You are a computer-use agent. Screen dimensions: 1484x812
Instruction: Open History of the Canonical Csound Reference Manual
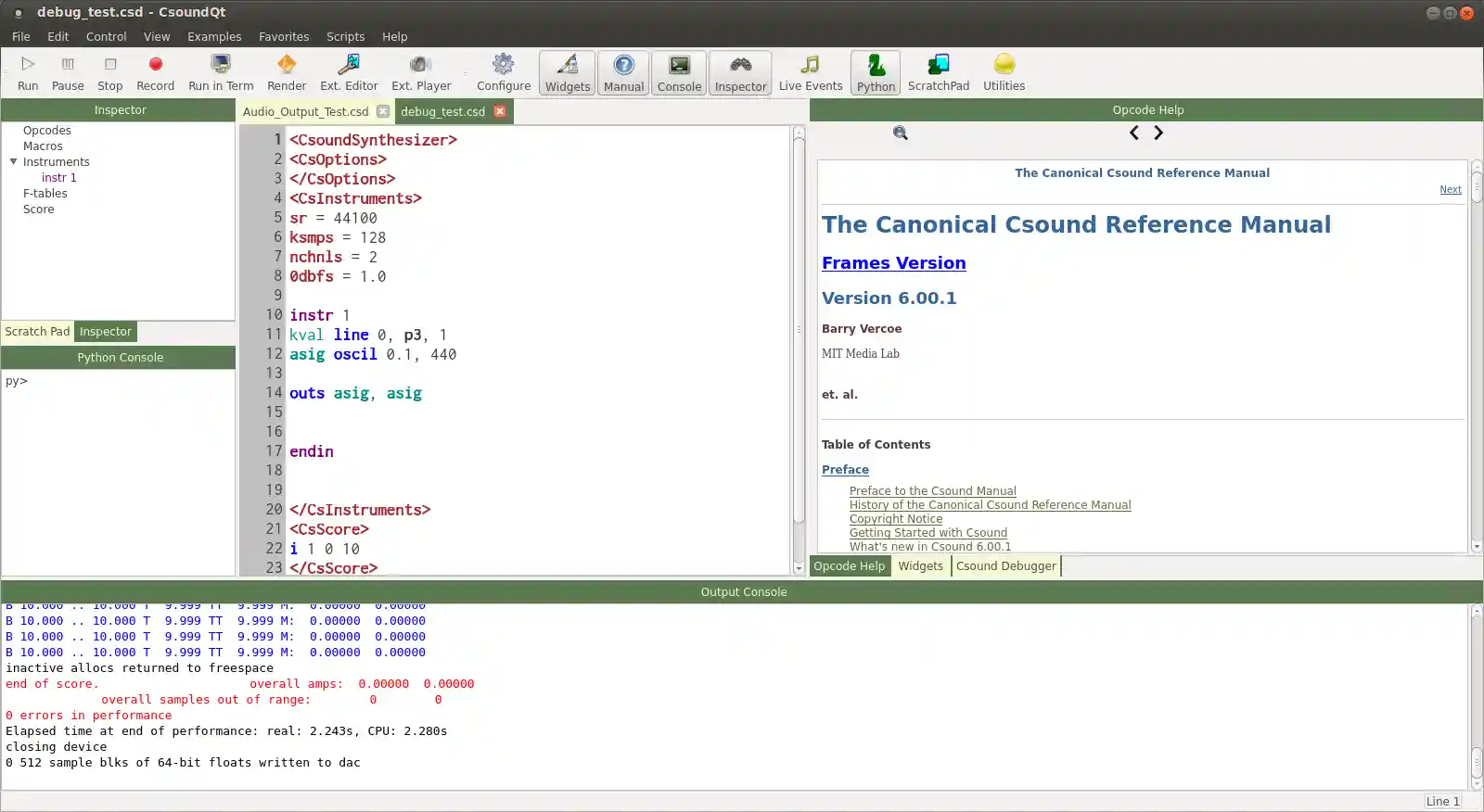(x=990, y=505)
